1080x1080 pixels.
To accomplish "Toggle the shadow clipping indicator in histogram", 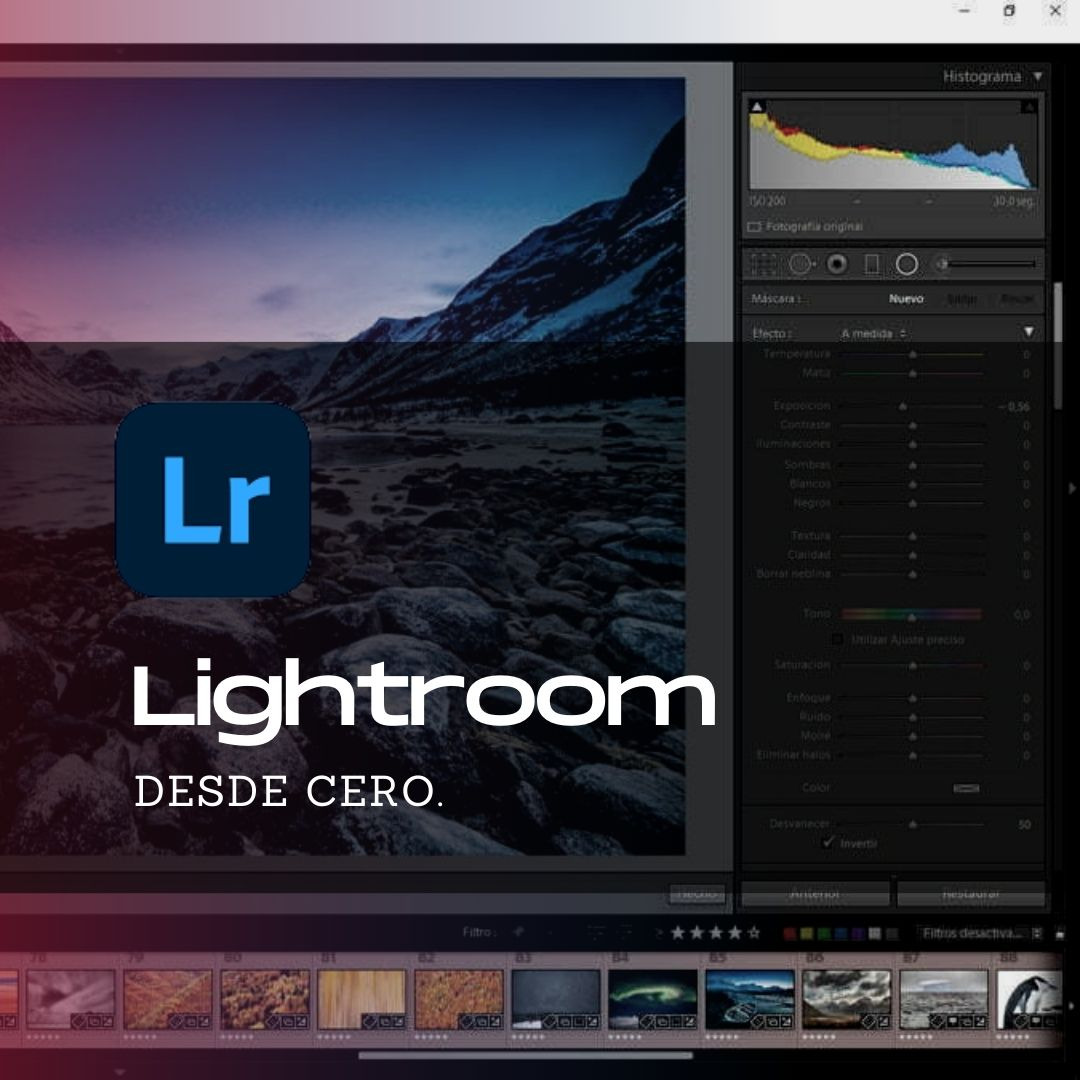I will pos(757,106).
